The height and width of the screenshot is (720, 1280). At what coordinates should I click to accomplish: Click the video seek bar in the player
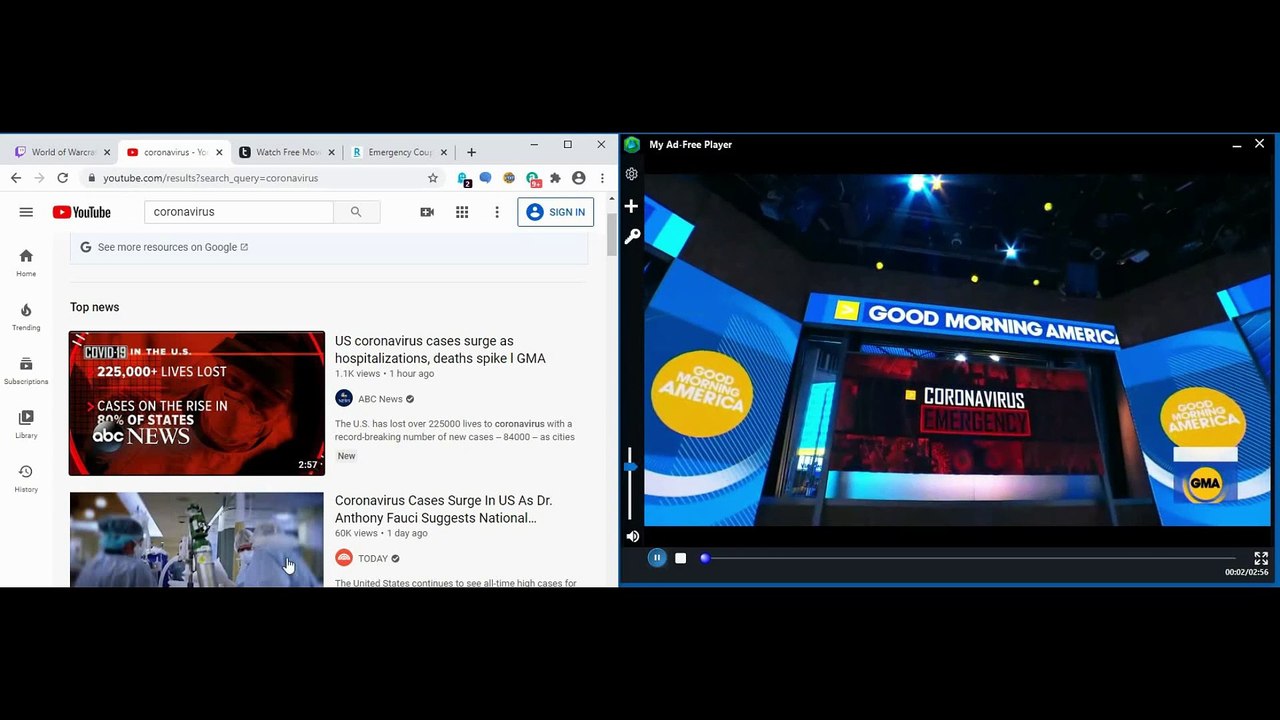pos(970,558)
